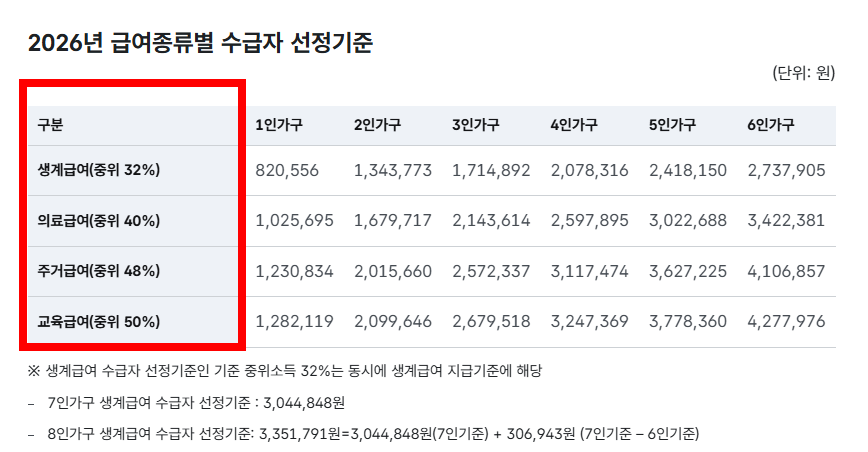
Task: Click the '2인가구' column header
Action: [377, 124]
